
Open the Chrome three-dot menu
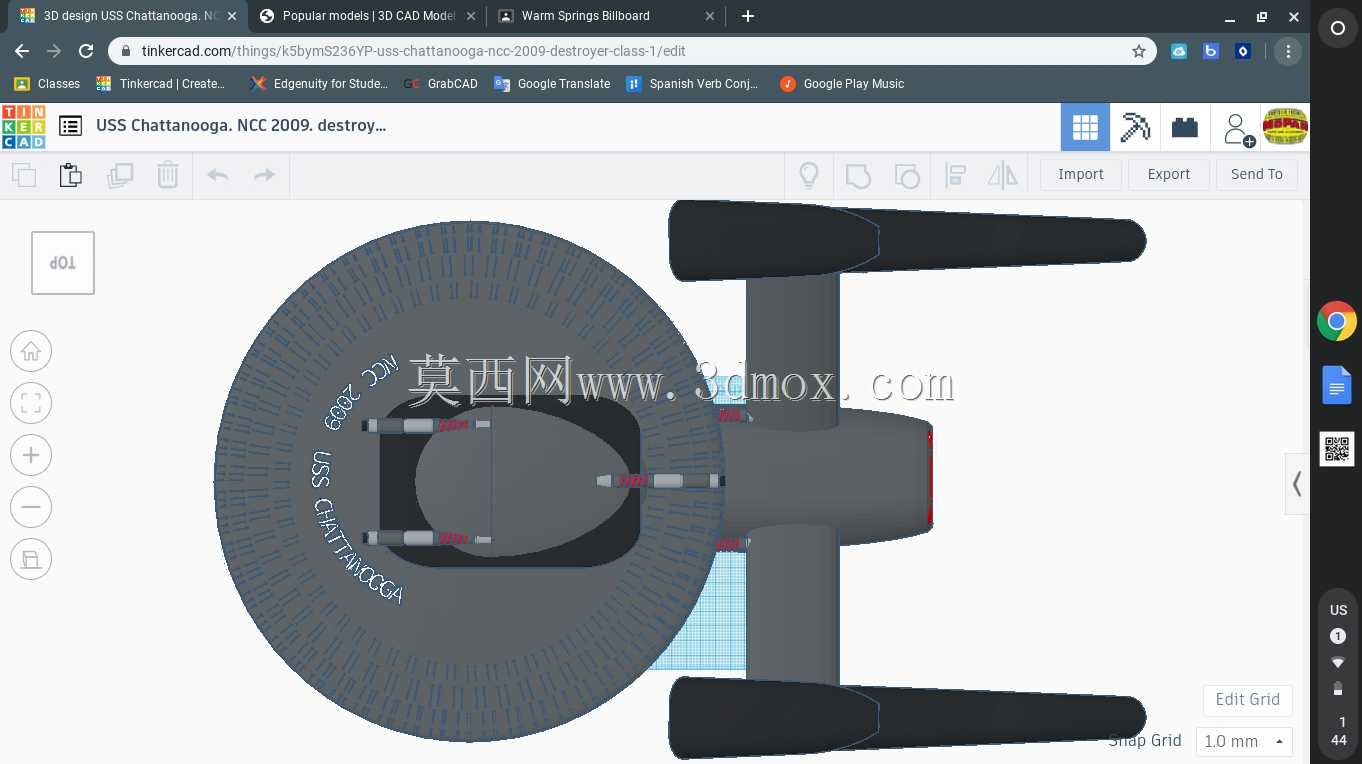point(1288,51)
